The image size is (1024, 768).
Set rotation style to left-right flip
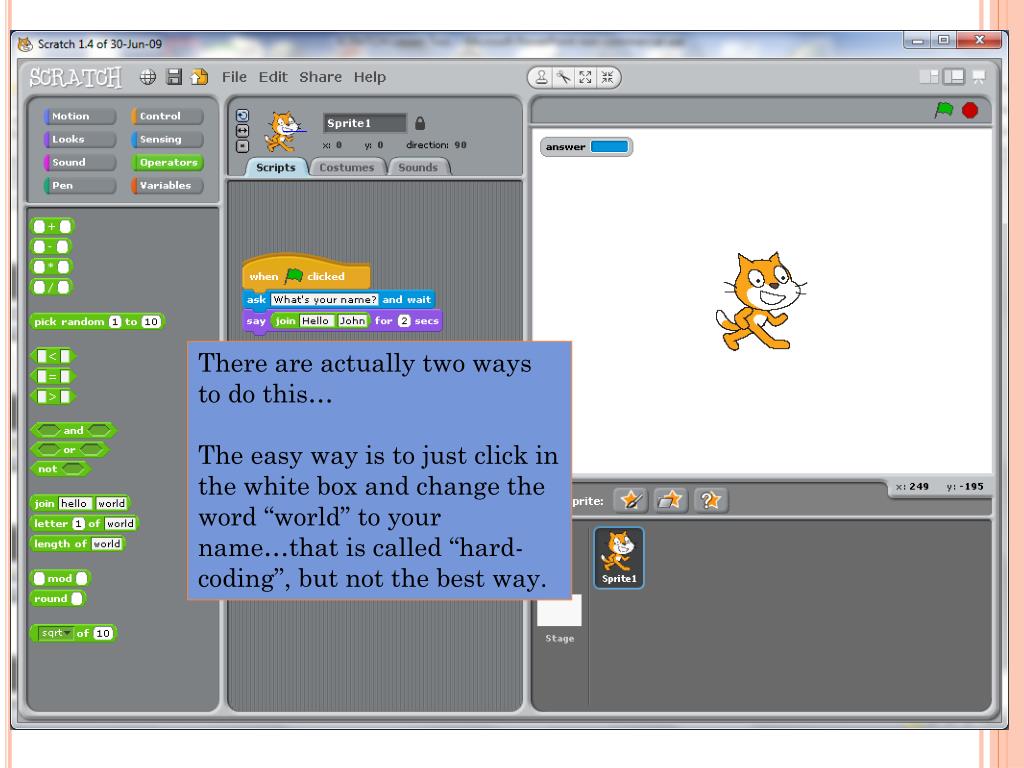pyautogui.click(x=242, y=131)
